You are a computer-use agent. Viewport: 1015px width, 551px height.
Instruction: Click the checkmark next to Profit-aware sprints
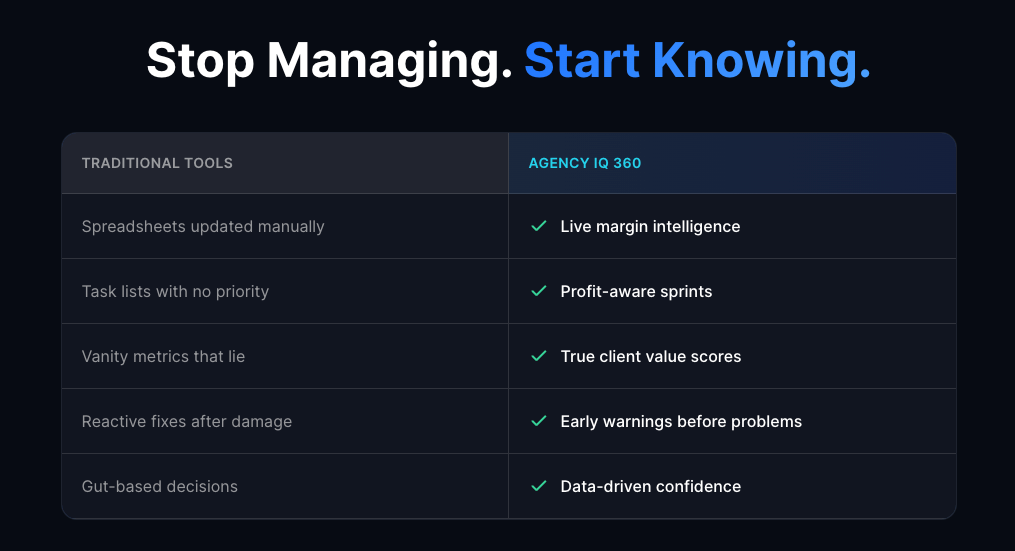pyautogui.click(x=539, y=291)
